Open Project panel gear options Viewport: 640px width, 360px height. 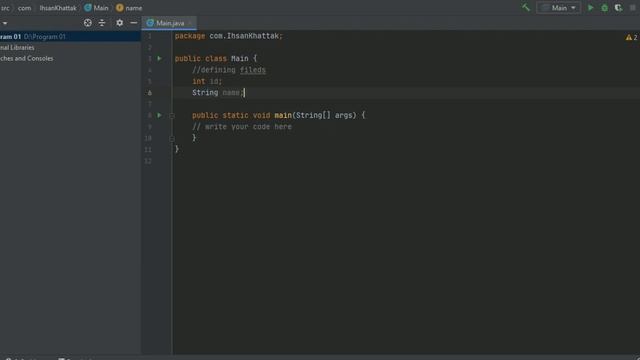[x=119, y=23]
